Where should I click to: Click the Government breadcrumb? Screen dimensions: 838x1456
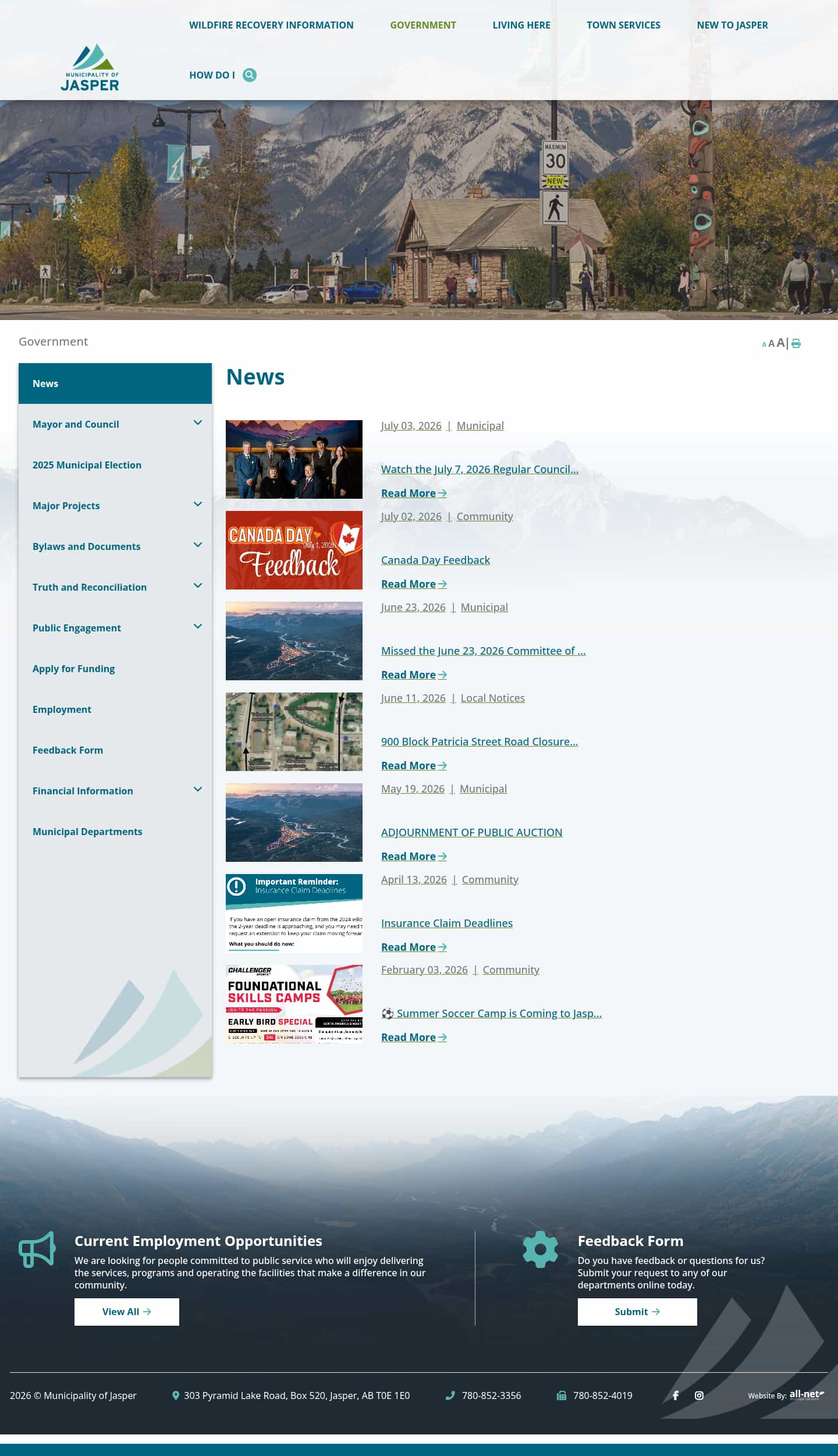pyautogui.click(x=53, y=342)
